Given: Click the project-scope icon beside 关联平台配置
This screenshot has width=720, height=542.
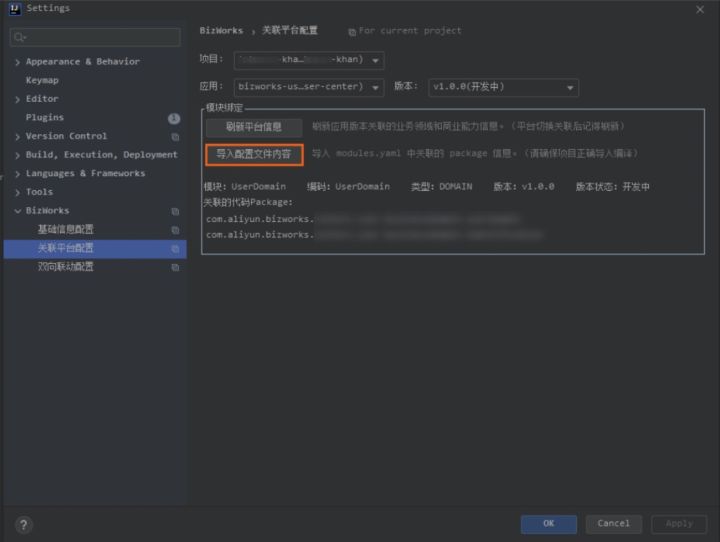Looking at the screenshot, I should coord(175,249).
